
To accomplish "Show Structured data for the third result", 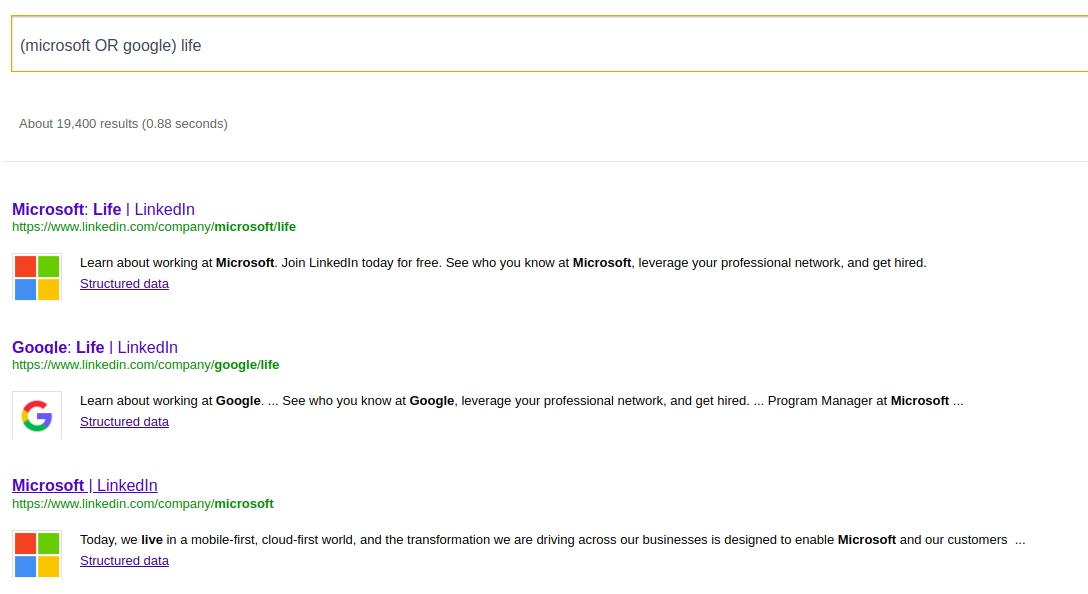I will [x=124, y=561].
